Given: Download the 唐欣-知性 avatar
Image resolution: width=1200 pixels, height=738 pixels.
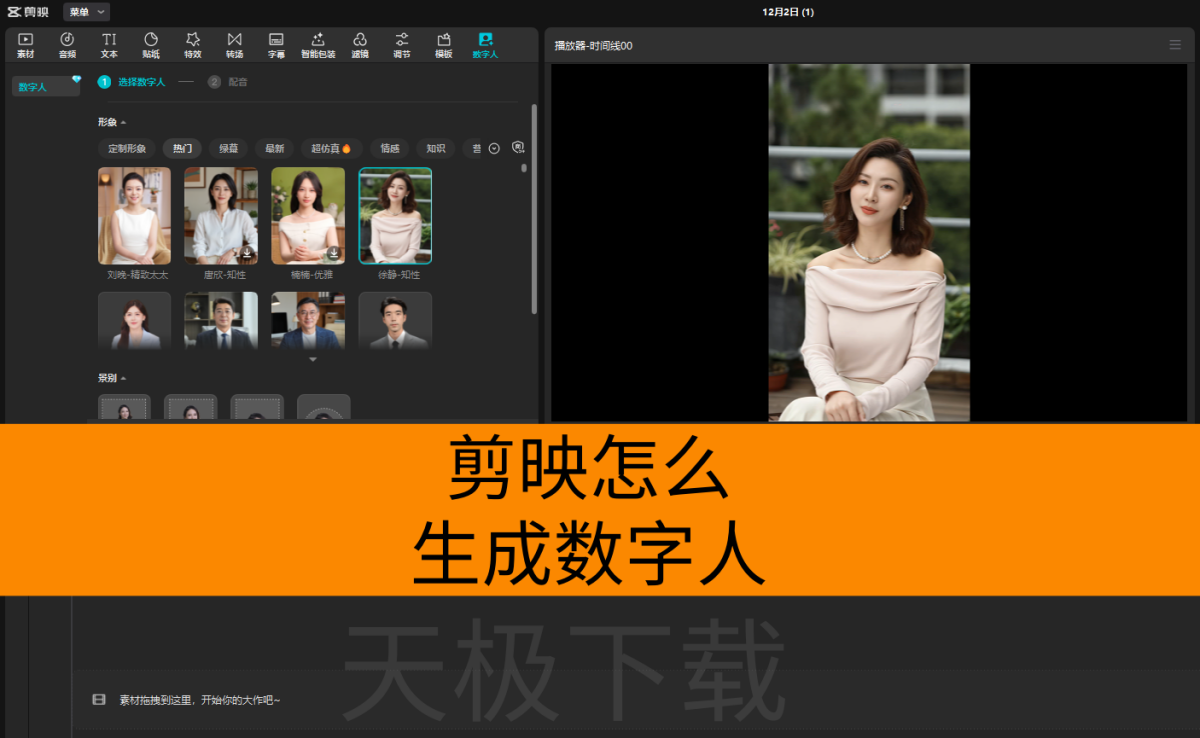Looking at the screenshot, I should [247, 253].
